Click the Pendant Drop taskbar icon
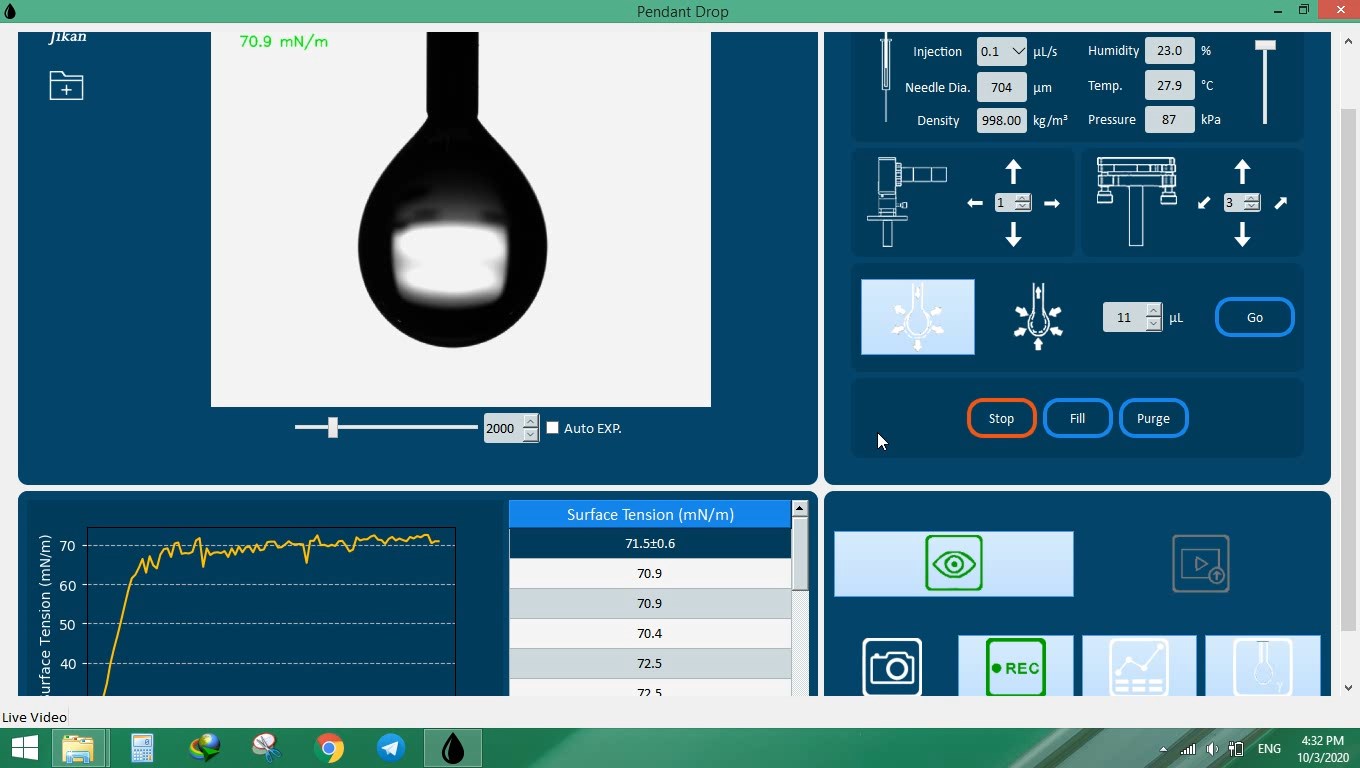1360x768 pixels. pyautogui.click(x=453, y=748)
